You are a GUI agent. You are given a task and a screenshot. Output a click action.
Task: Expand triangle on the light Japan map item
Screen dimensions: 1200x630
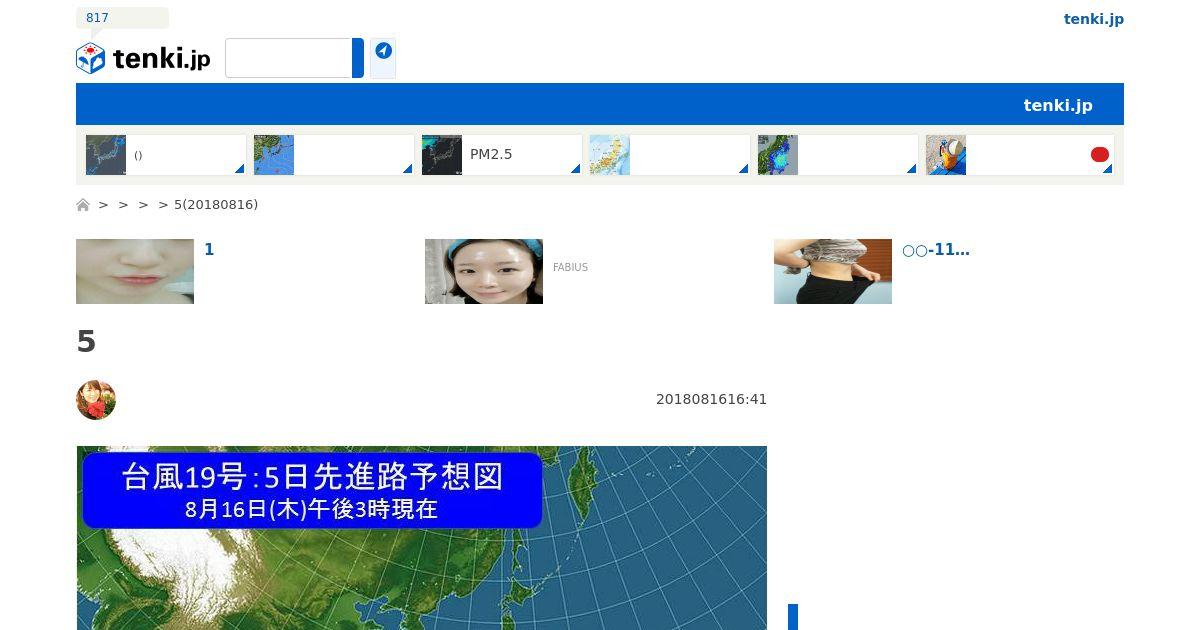(744, 169)
